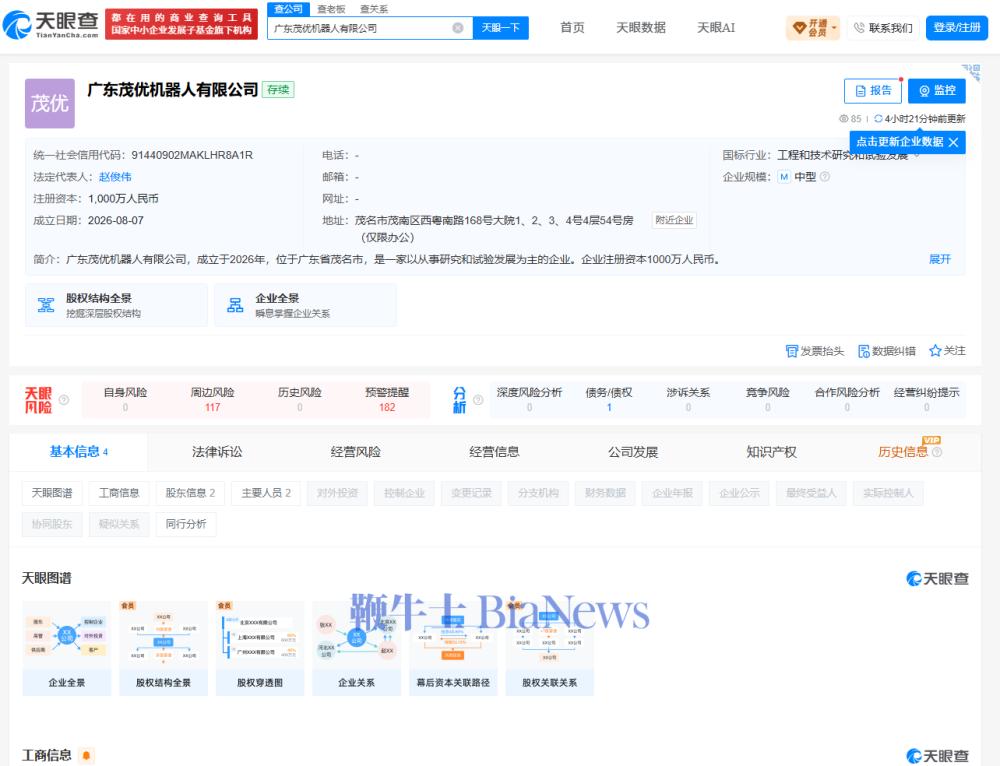Viewport: 1000px width, 766px height.
Task: Open the 历史风险 risk item
Action: pos(300,399)
